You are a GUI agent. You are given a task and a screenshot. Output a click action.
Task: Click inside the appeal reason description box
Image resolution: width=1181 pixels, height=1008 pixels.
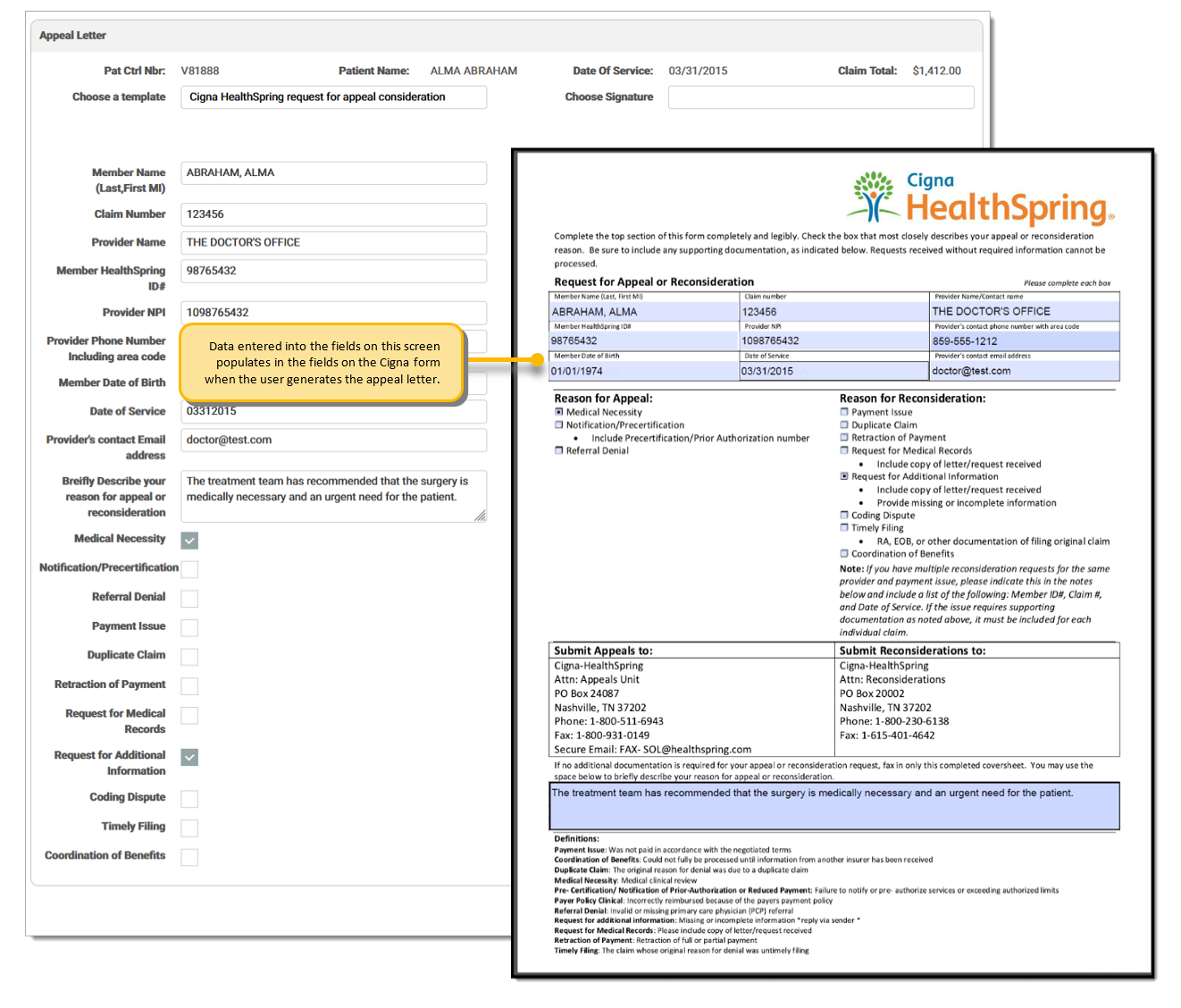[333, 496]
